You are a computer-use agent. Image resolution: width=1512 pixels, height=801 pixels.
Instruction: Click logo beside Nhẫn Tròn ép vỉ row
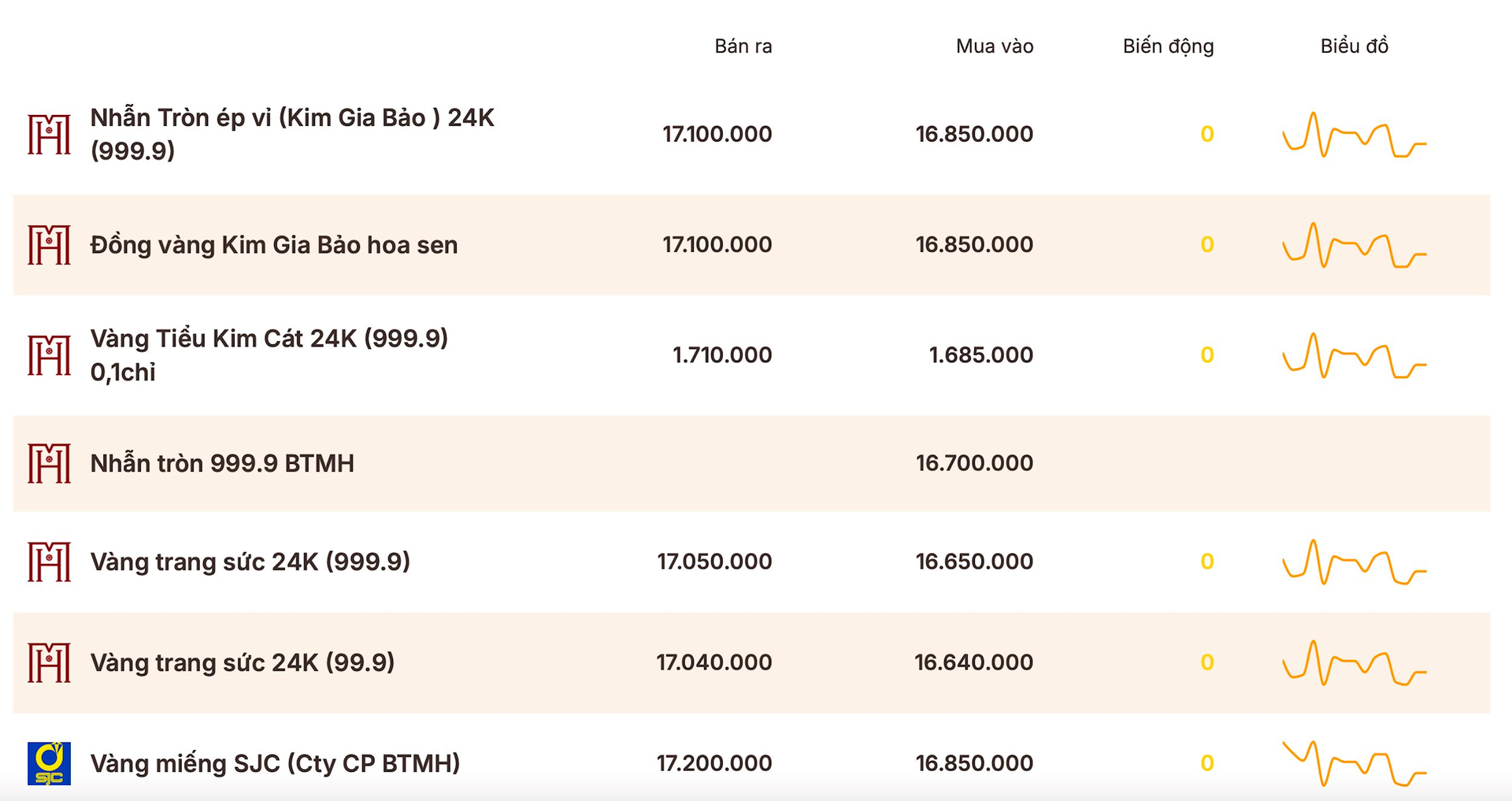coord(49,135)
